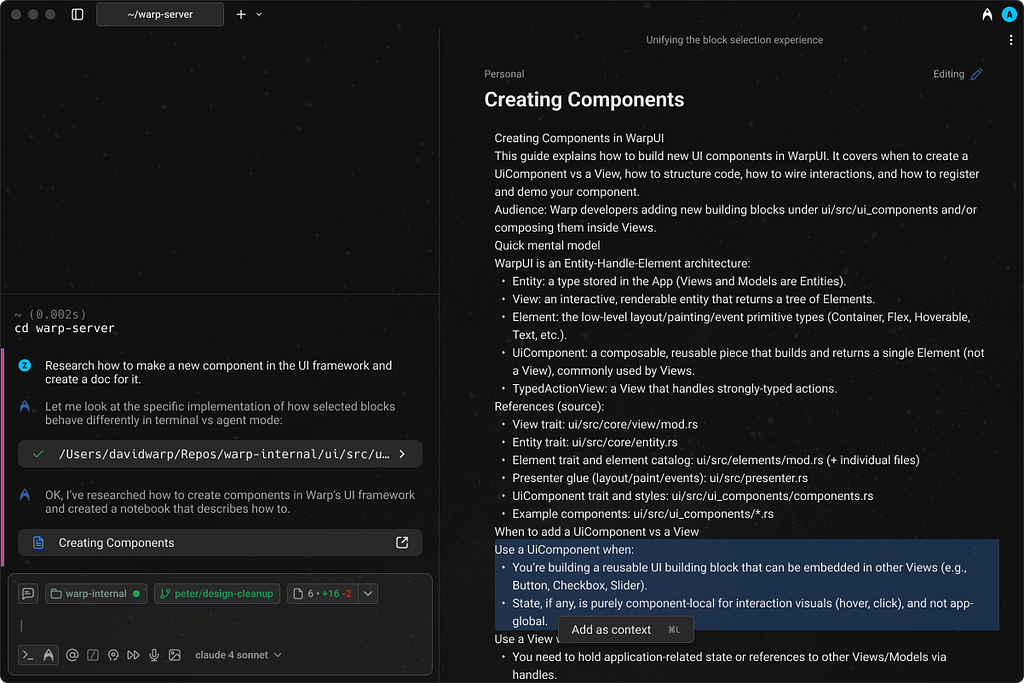Click highlighted 'Use a UiComponent when:' line
1024x683 pixels.
(x=564, y=550)
